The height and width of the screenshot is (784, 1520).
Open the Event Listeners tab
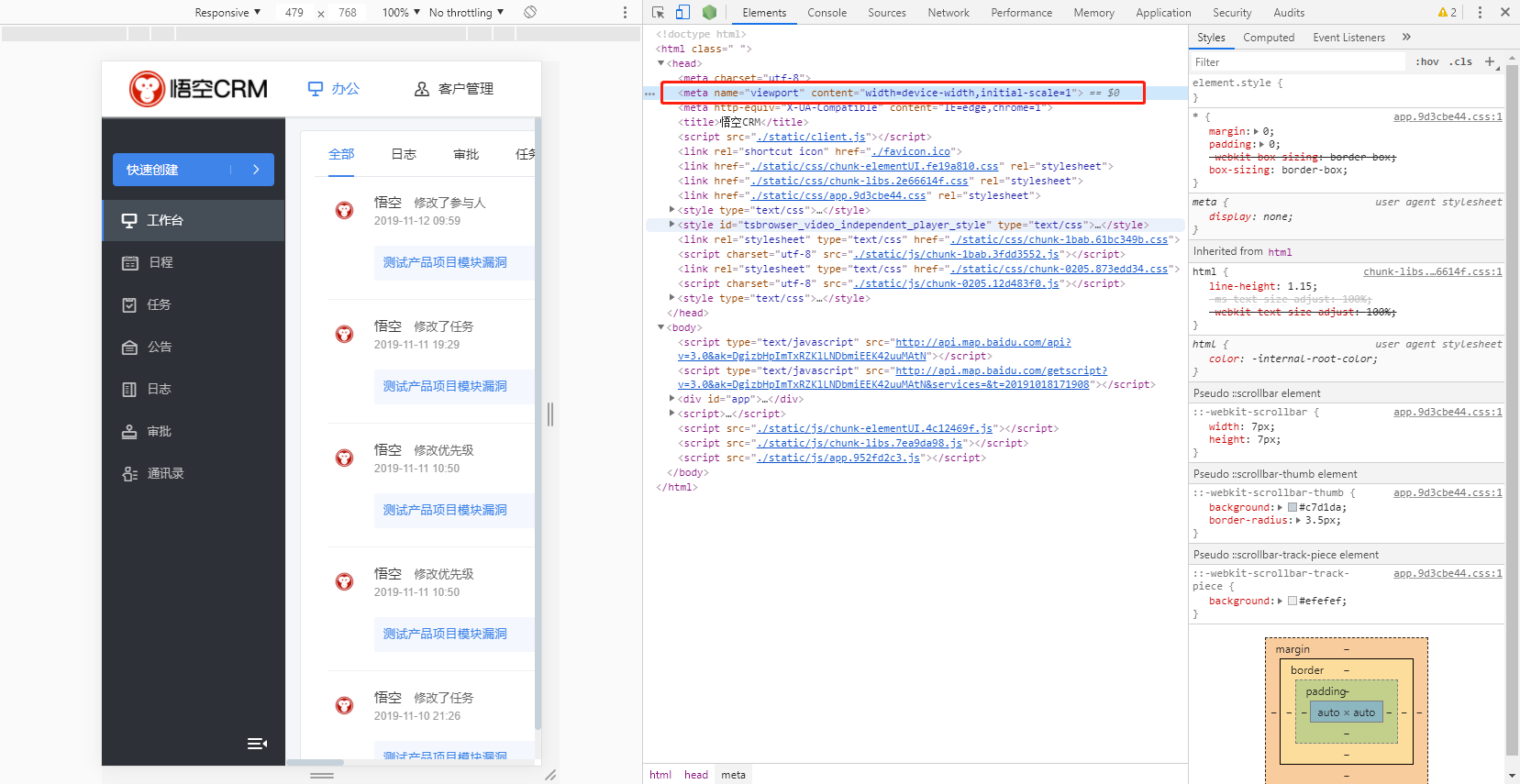(1348, 38)
